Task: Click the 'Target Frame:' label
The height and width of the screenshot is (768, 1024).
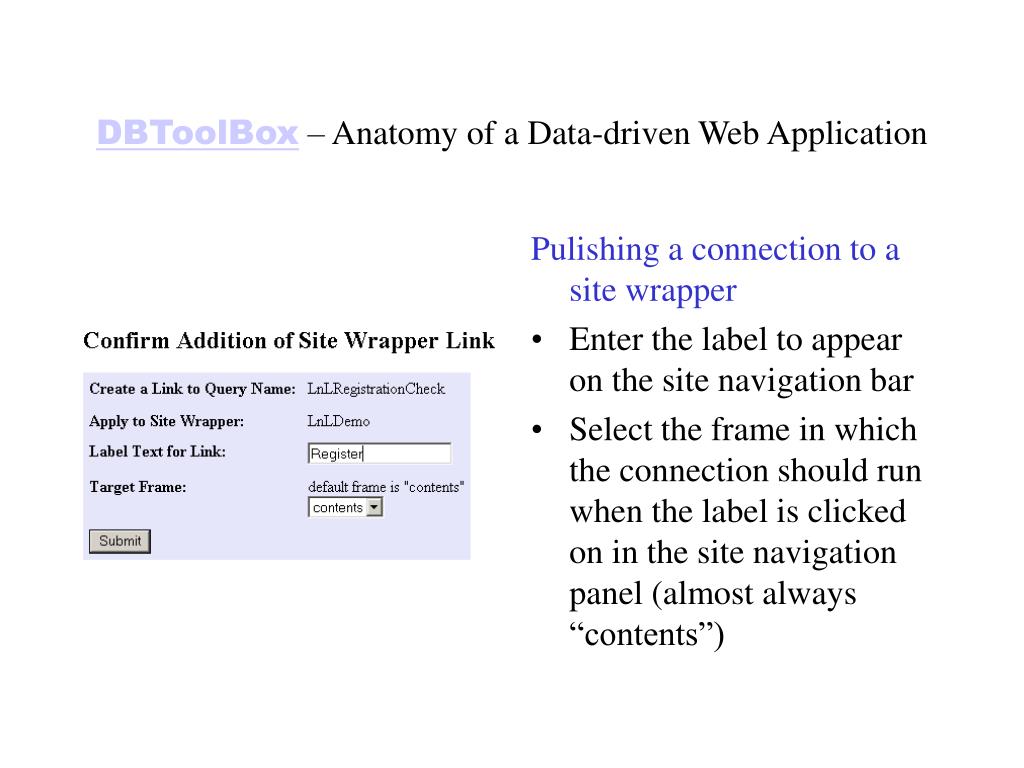Action: pyautogui.click(x=138, y=487)
